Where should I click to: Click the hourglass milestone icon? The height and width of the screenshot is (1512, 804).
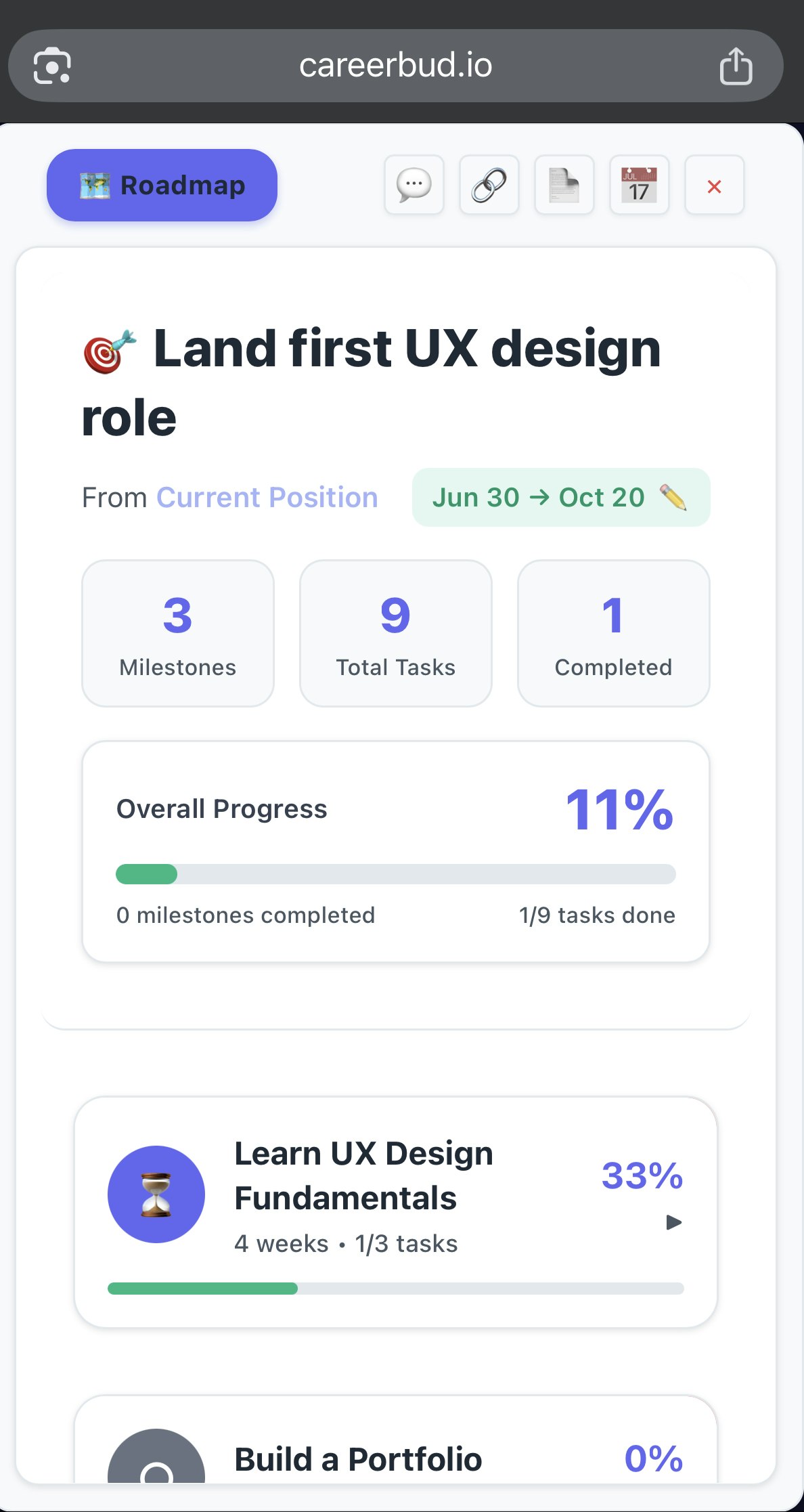[x=155, y=1194]
